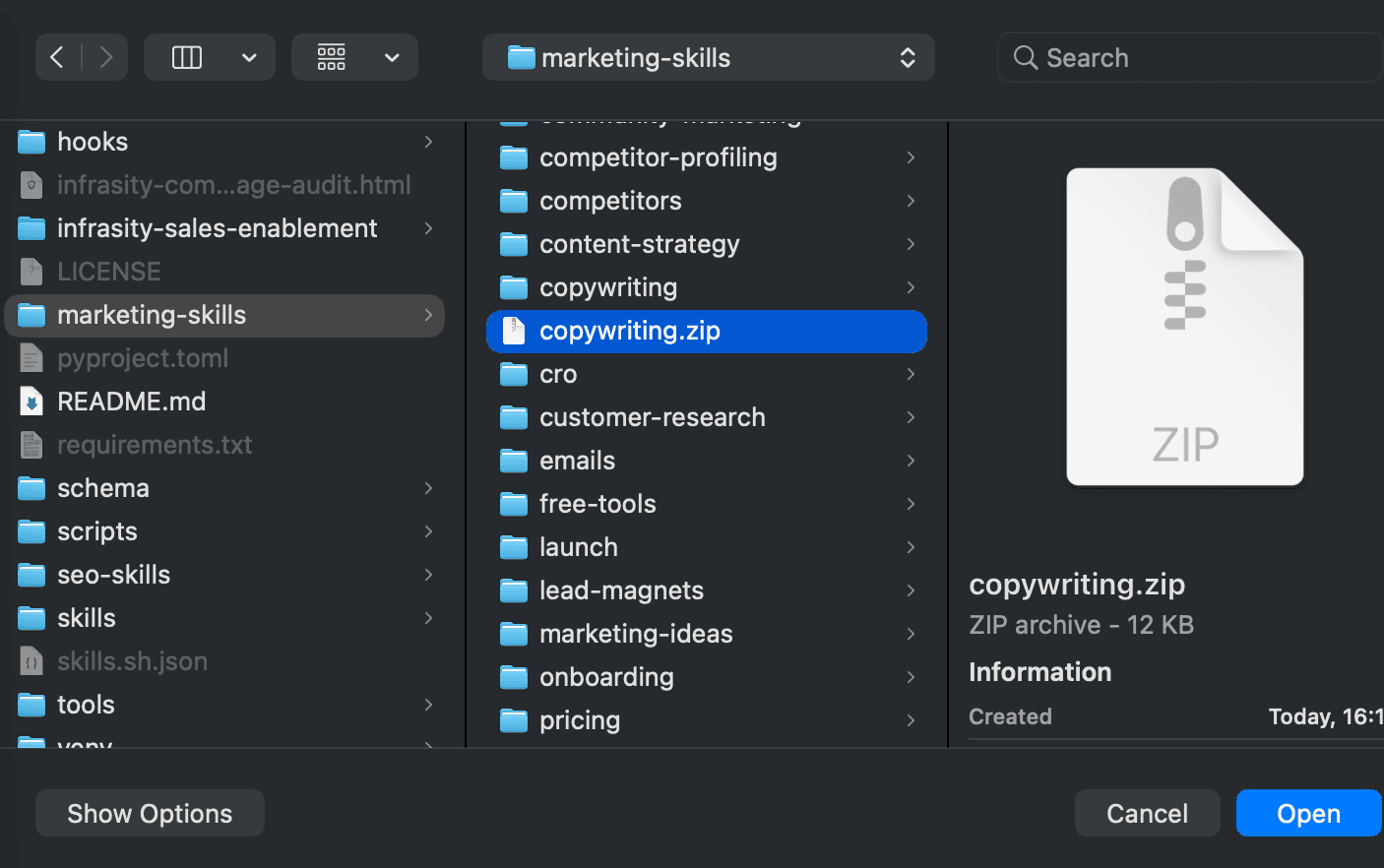
Task: Click the Open button
Action: (1309, 813)
